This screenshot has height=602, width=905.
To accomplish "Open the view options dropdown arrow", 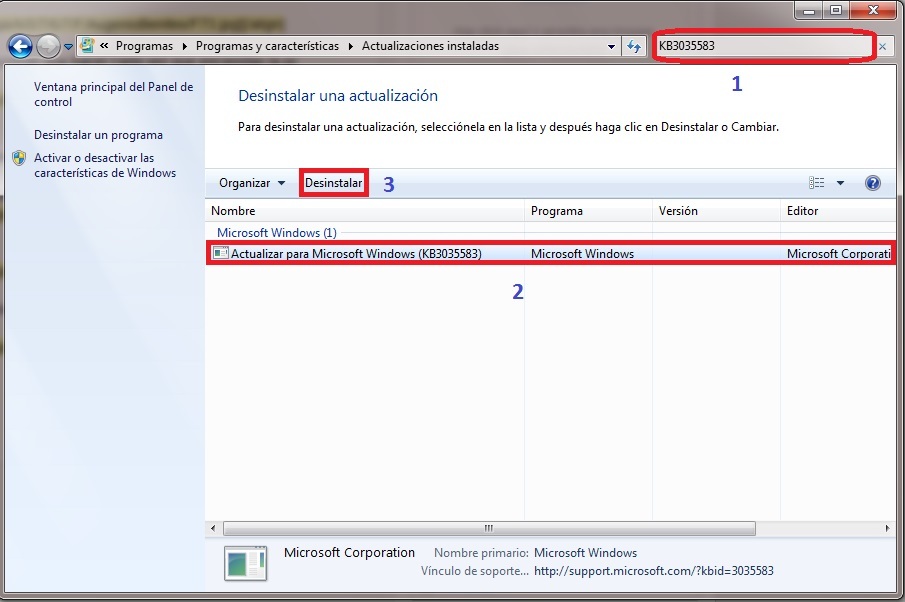I will coord(840,183).
